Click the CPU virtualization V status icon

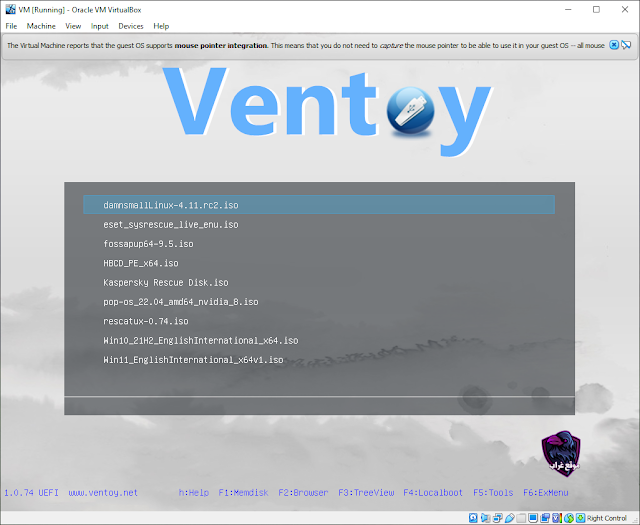tap(557, 518)
